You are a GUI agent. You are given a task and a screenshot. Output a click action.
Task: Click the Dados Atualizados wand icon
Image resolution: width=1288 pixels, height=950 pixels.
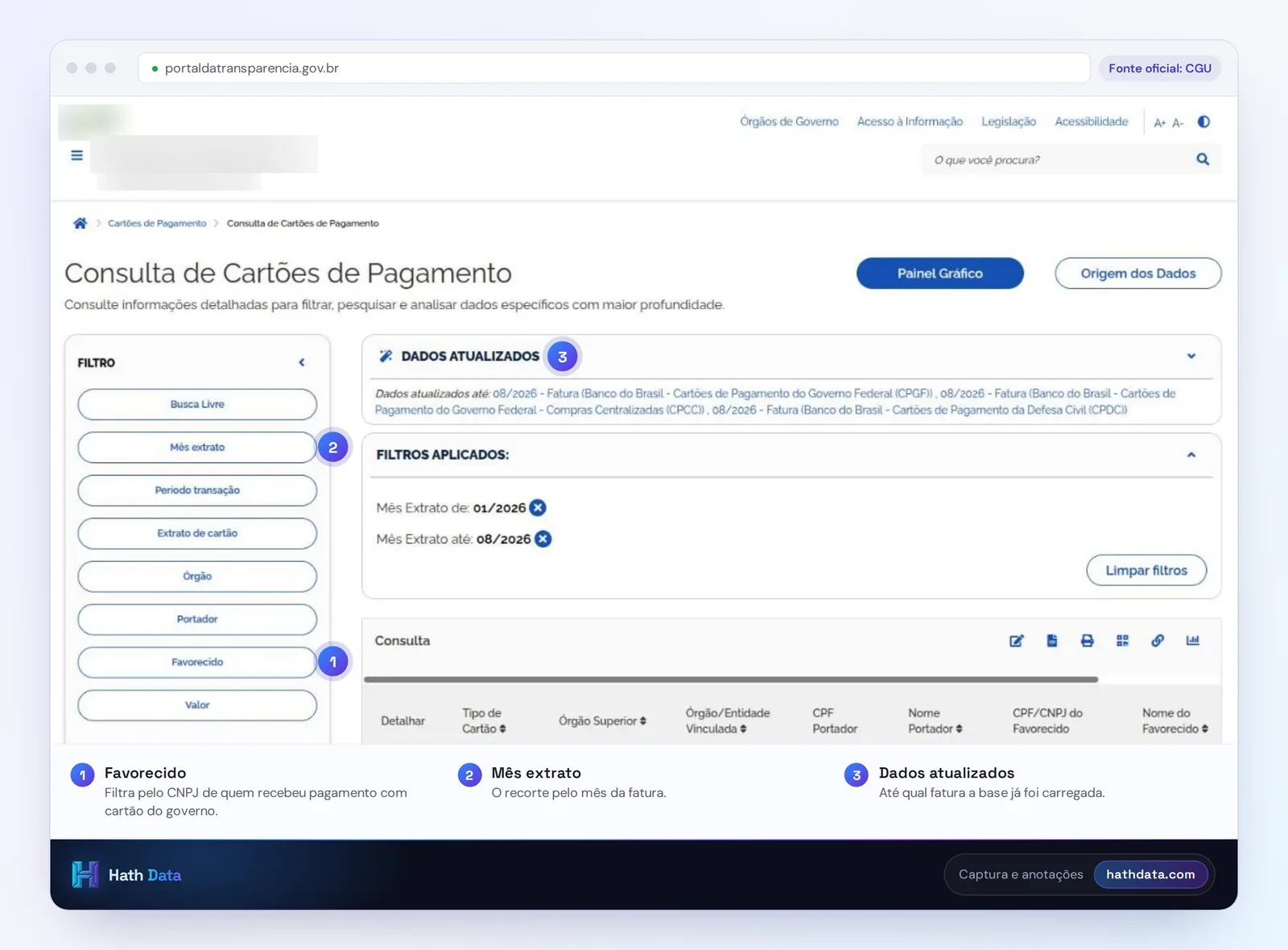pos(386,356)
